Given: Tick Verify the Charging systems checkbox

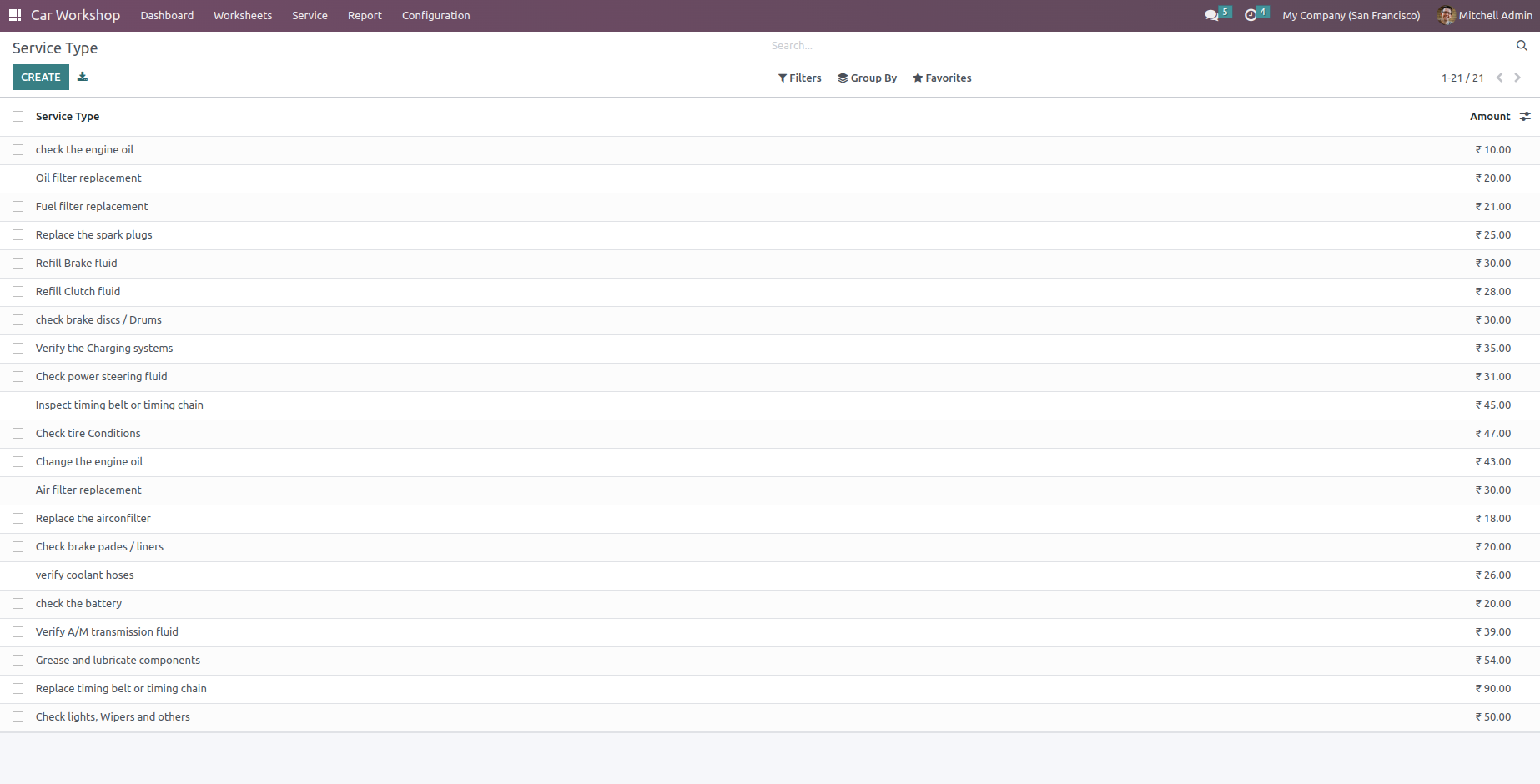Looking at the screenshot, I should click(x=18, y=349).
